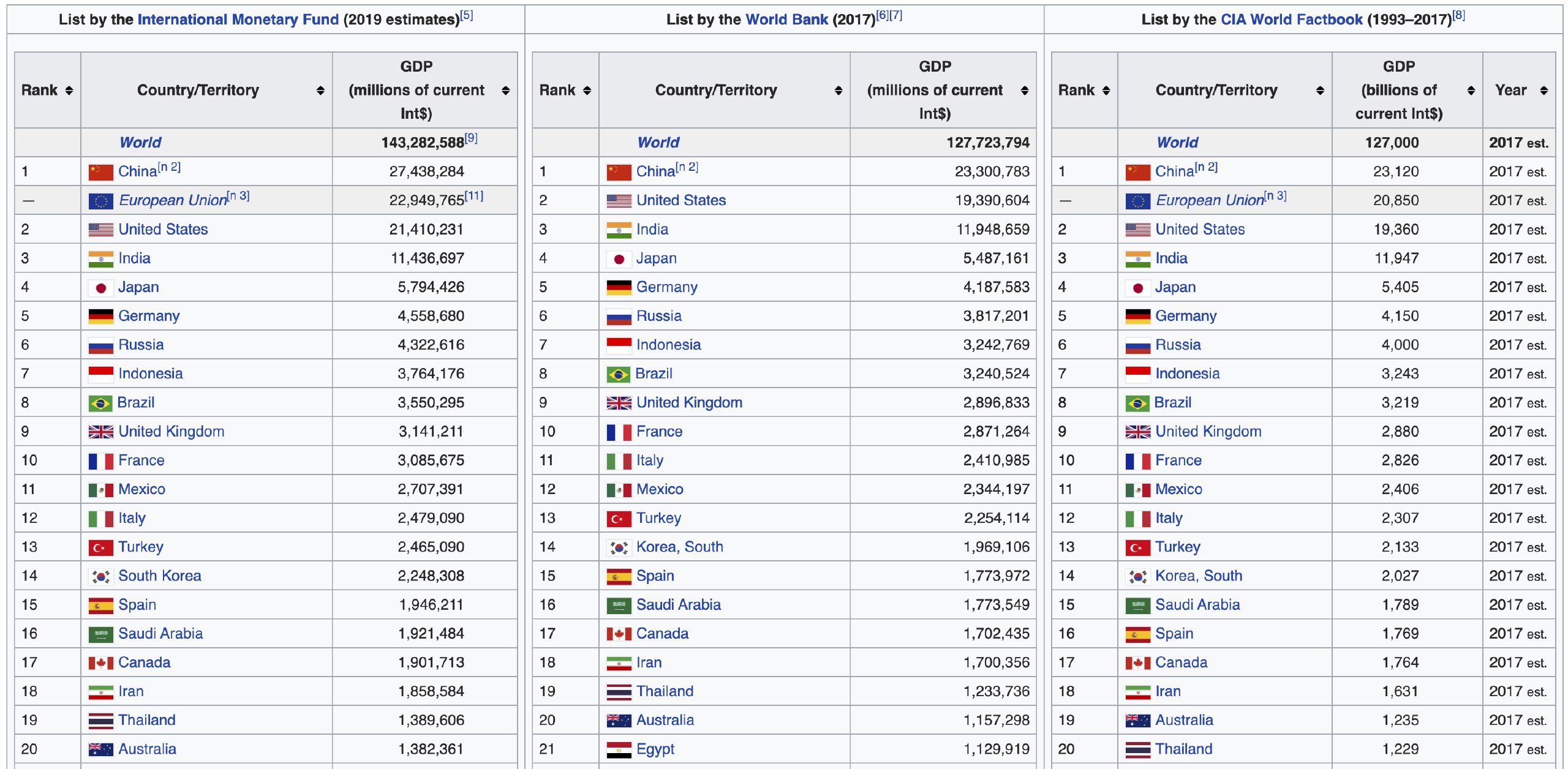The height and width of the screenshot is (769, 1568).
Task: Click Saudi Arabia flag in IMF list
Action: 100,634
